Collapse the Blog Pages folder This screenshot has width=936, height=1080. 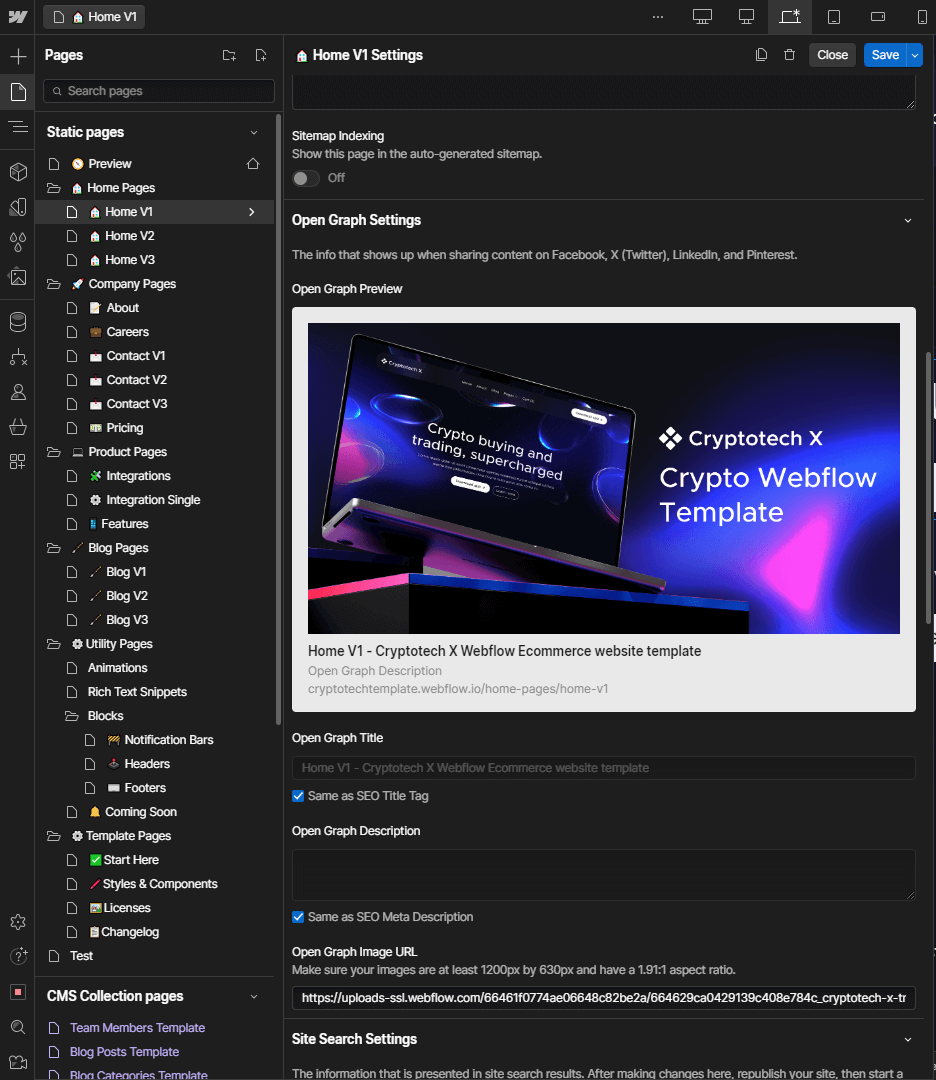coord(54,548)
